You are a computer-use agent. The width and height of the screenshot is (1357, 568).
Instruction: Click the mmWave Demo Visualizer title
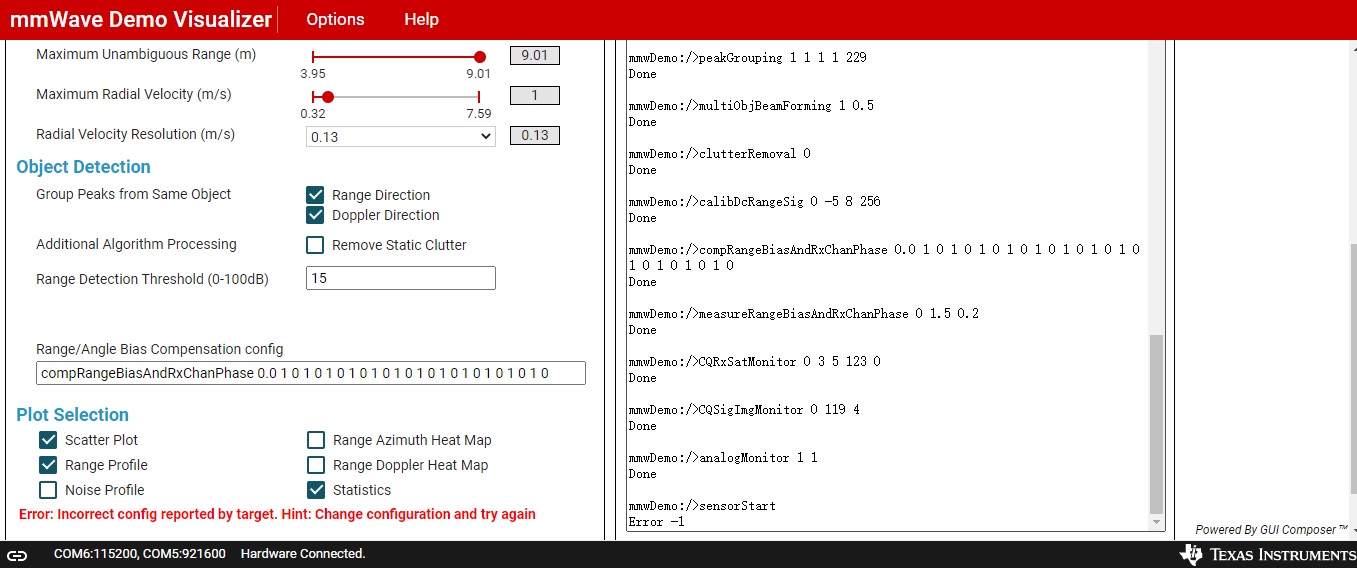(x=141, y=20)
